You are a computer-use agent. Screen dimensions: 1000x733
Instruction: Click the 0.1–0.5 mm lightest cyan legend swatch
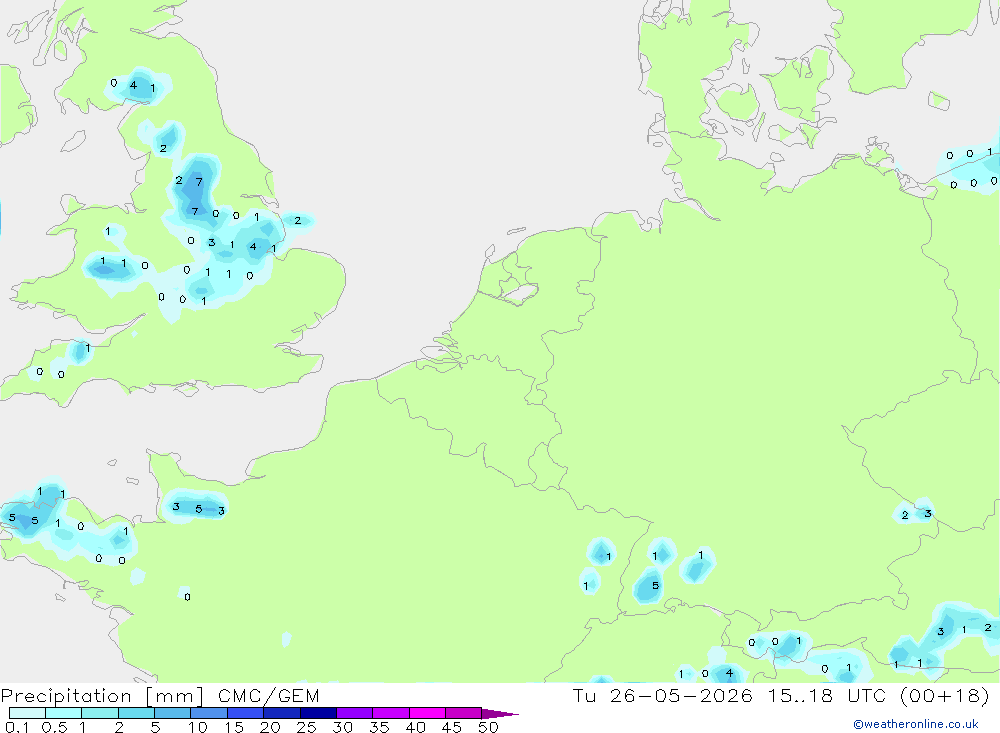pyautogui.click(x=27, y=713)
